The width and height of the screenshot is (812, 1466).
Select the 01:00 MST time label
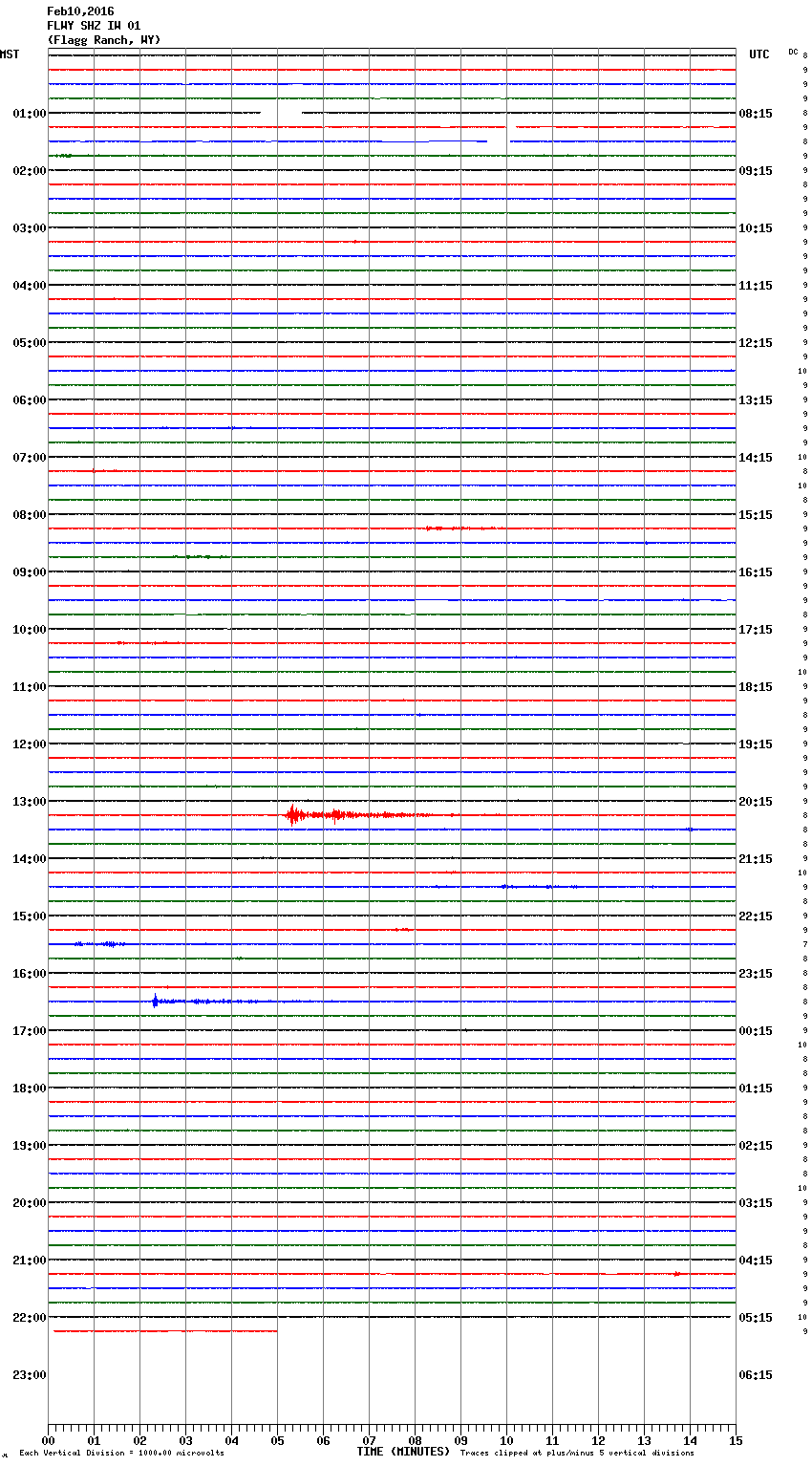[x=30, y=114]
